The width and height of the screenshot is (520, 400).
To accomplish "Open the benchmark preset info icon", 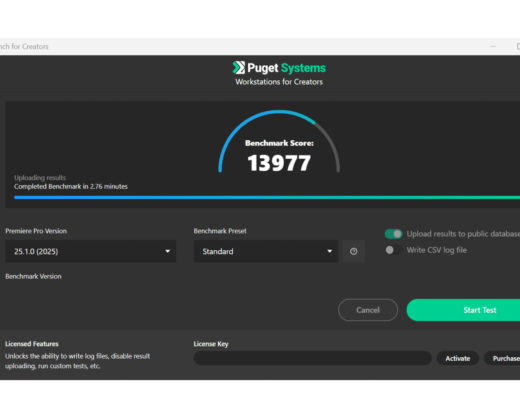I will tap(354, 251).
